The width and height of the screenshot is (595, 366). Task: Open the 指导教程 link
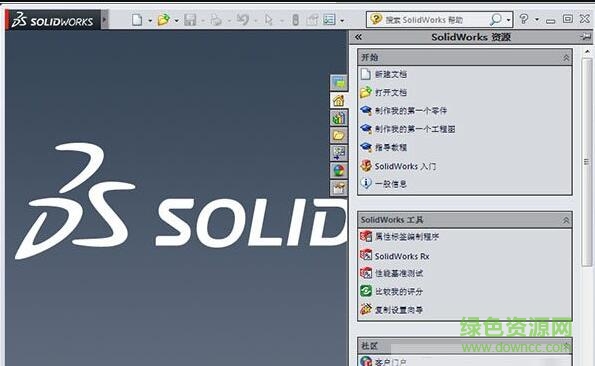pyautogui.click(x=391, y=148)
